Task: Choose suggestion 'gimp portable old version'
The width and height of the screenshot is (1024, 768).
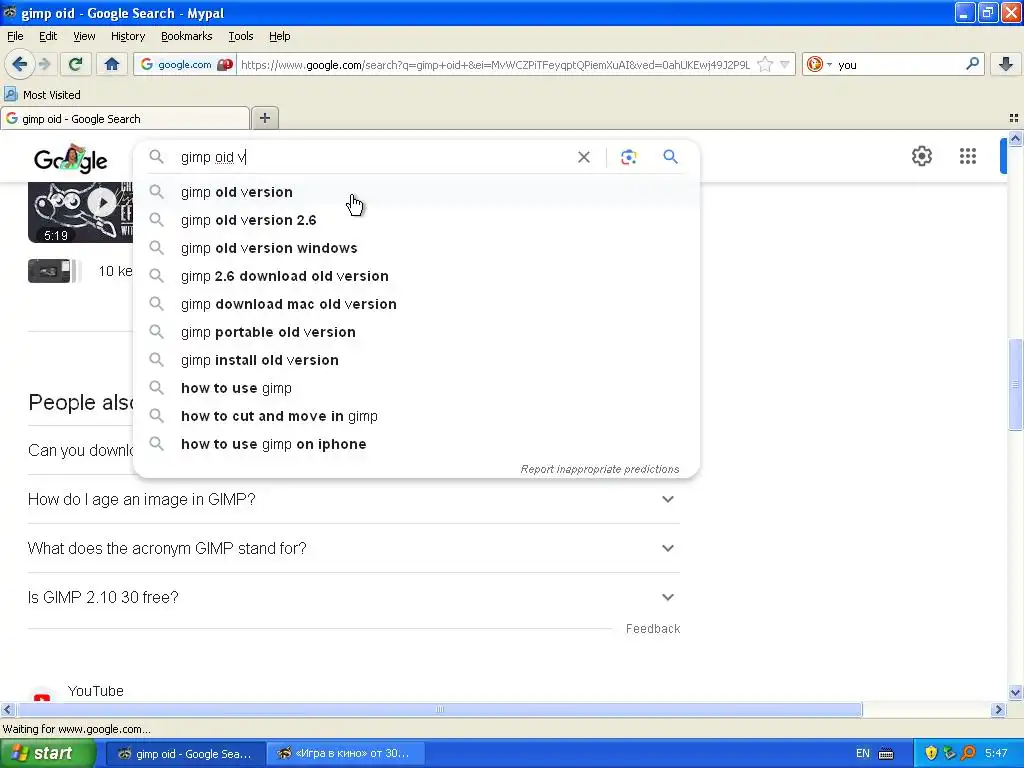Action: coord(416,332)
